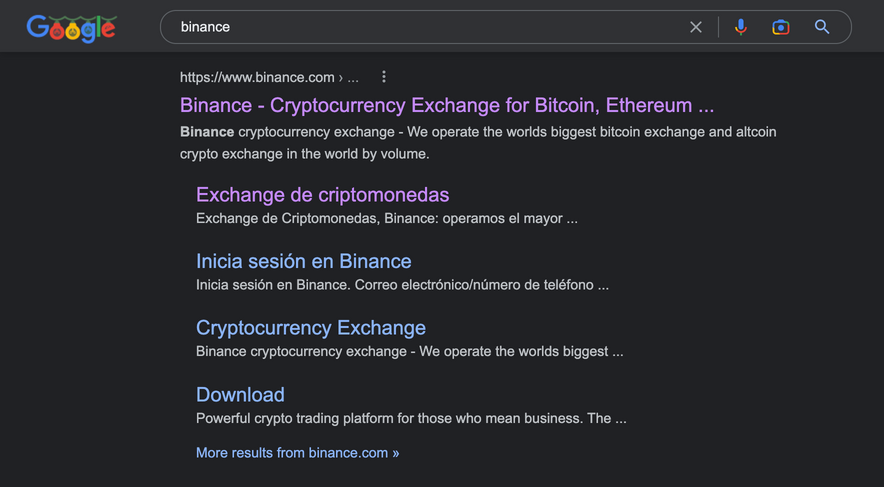Click the https://www.binance.com URL text

click(x=257, y=77)
